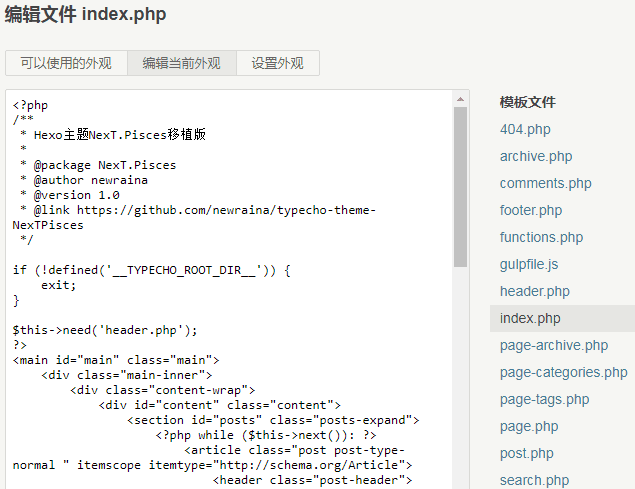Select the highlighted index.php file
Screen dimensions: 635x489
point(529,318)
